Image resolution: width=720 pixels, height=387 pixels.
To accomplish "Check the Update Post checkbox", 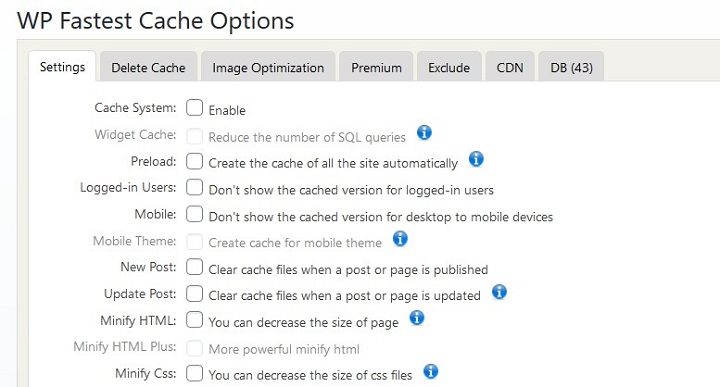I will pyautogui.click(x=194, y=293).
